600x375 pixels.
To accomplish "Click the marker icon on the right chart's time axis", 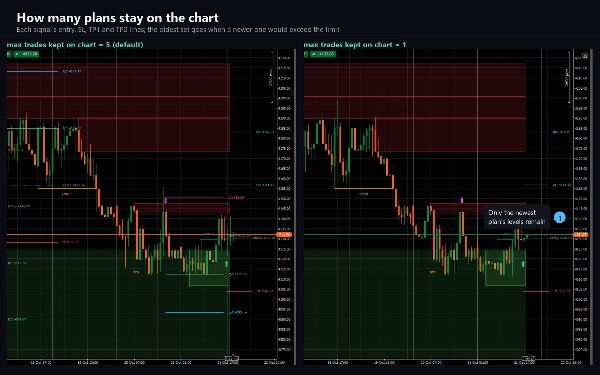I will 528,358.
